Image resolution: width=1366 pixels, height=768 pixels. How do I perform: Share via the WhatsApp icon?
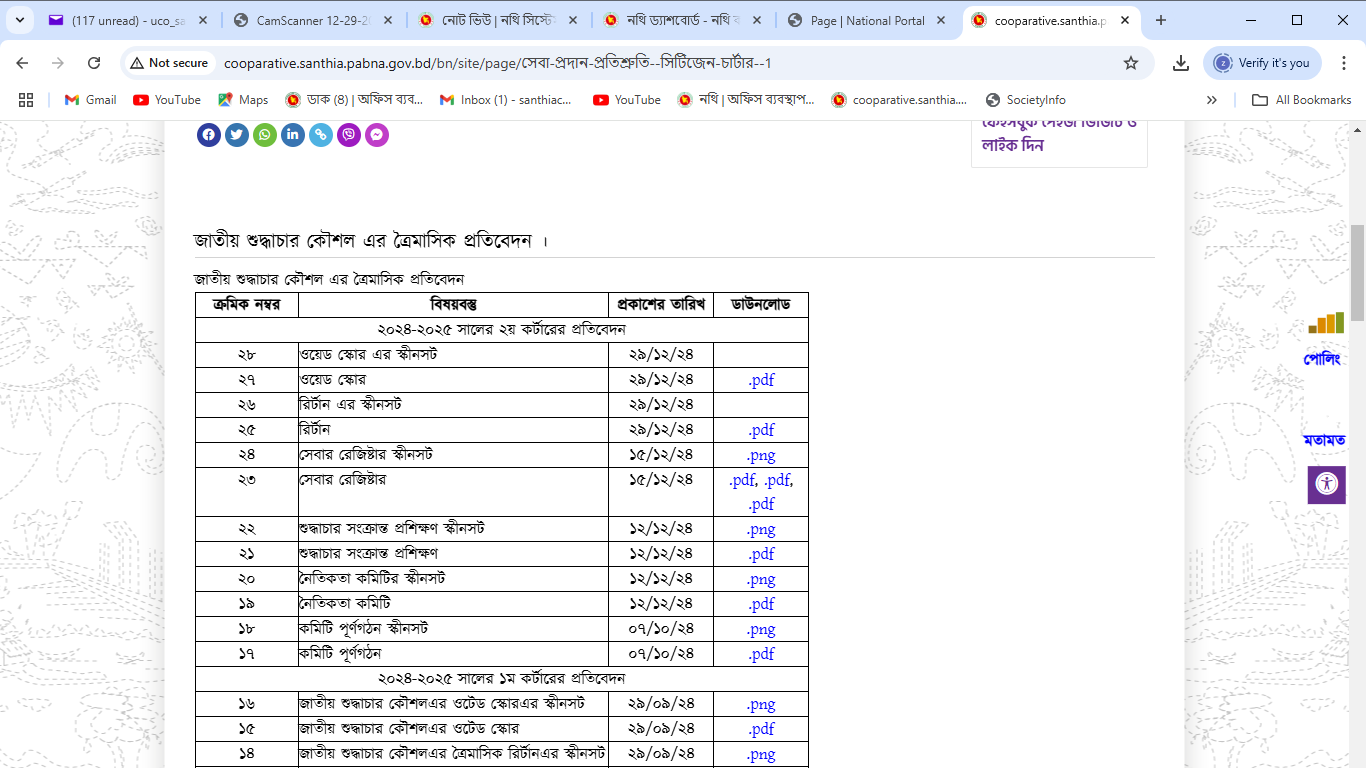coord(265,135)
